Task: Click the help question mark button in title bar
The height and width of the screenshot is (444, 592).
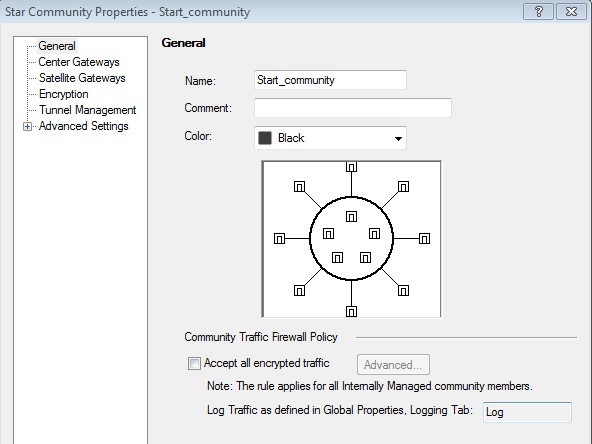Action: (x=538, y=12)
